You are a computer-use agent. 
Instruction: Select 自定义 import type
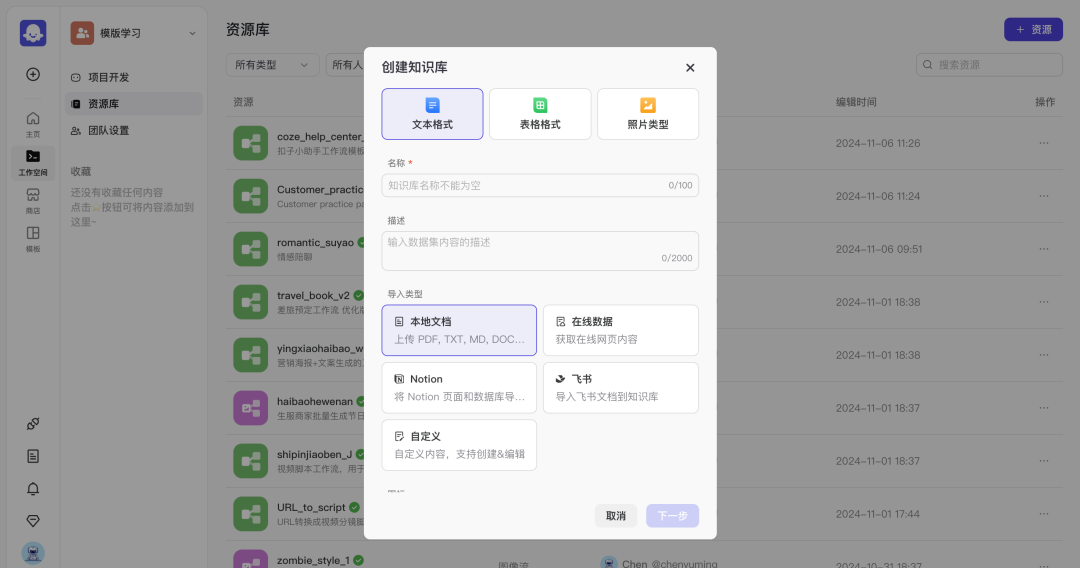pos(459,445)
